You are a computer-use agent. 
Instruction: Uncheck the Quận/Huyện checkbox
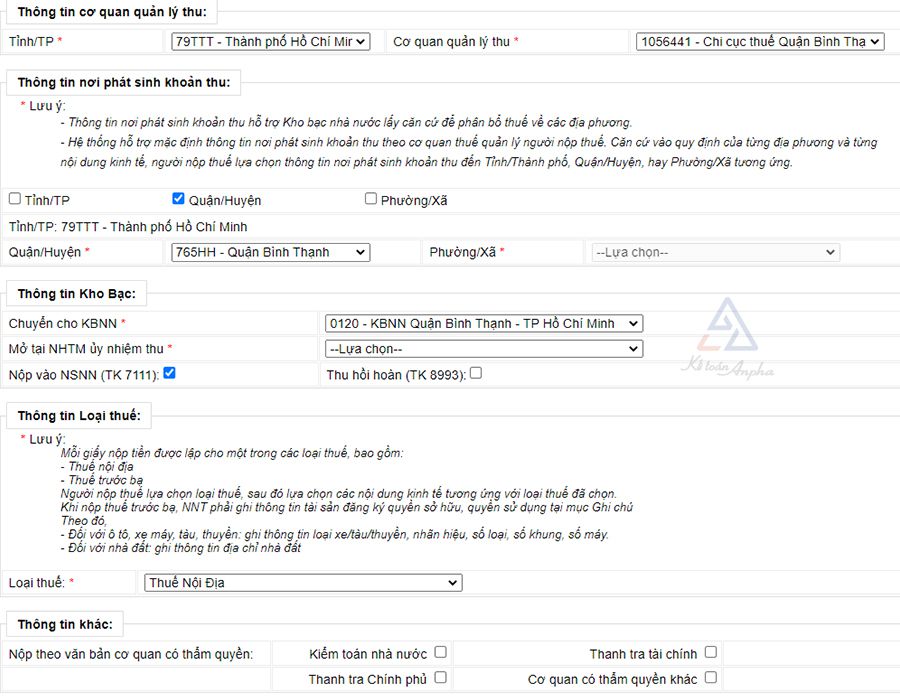point(179,199)
